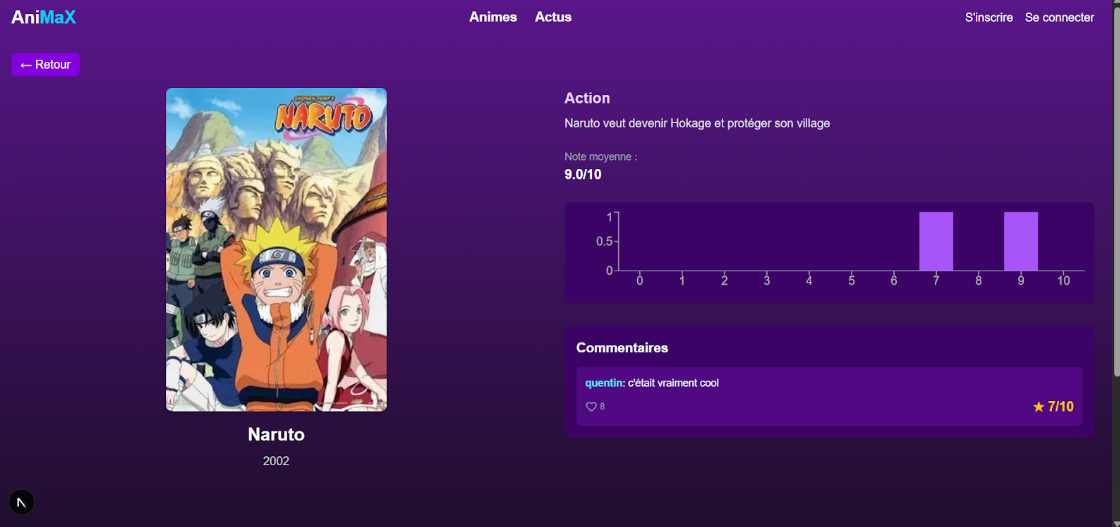Click the Action genre label

click(587, 99)
